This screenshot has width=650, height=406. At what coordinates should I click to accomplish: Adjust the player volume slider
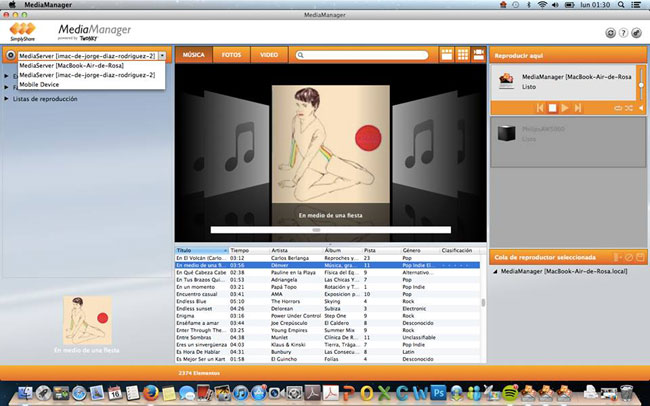click(x=641, y=85)
